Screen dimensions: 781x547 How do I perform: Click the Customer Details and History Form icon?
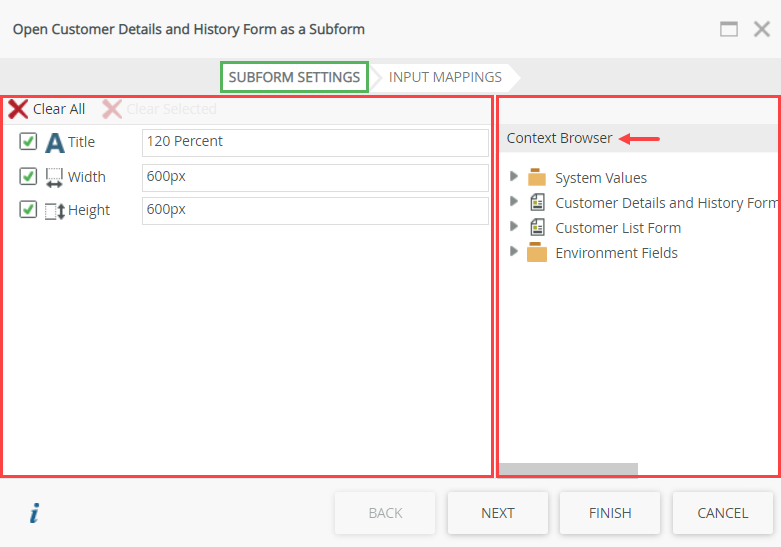click(537, 202)
